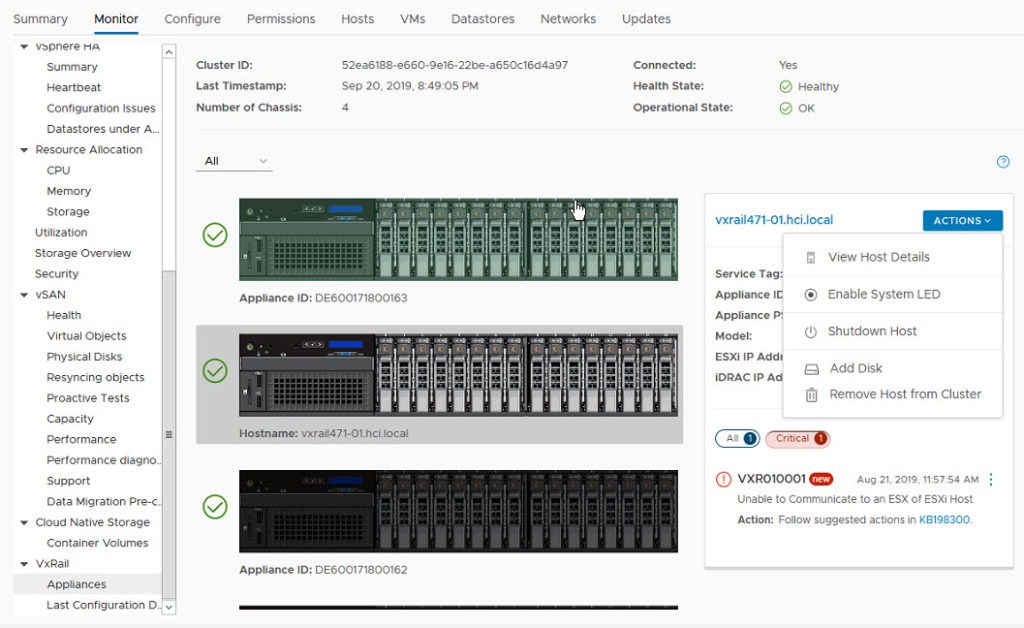Collapse the vSphere HA tree section
Viewport: 1024px width, 628px height.
(24, 46)
